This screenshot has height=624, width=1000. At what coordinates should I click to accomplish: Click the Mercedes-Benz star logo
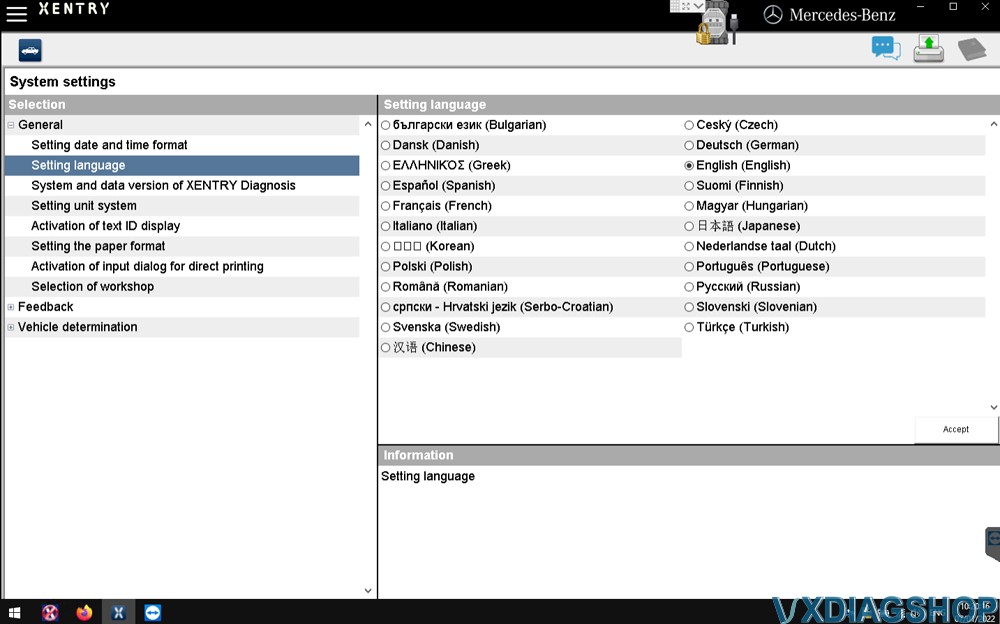pos(773,15)
